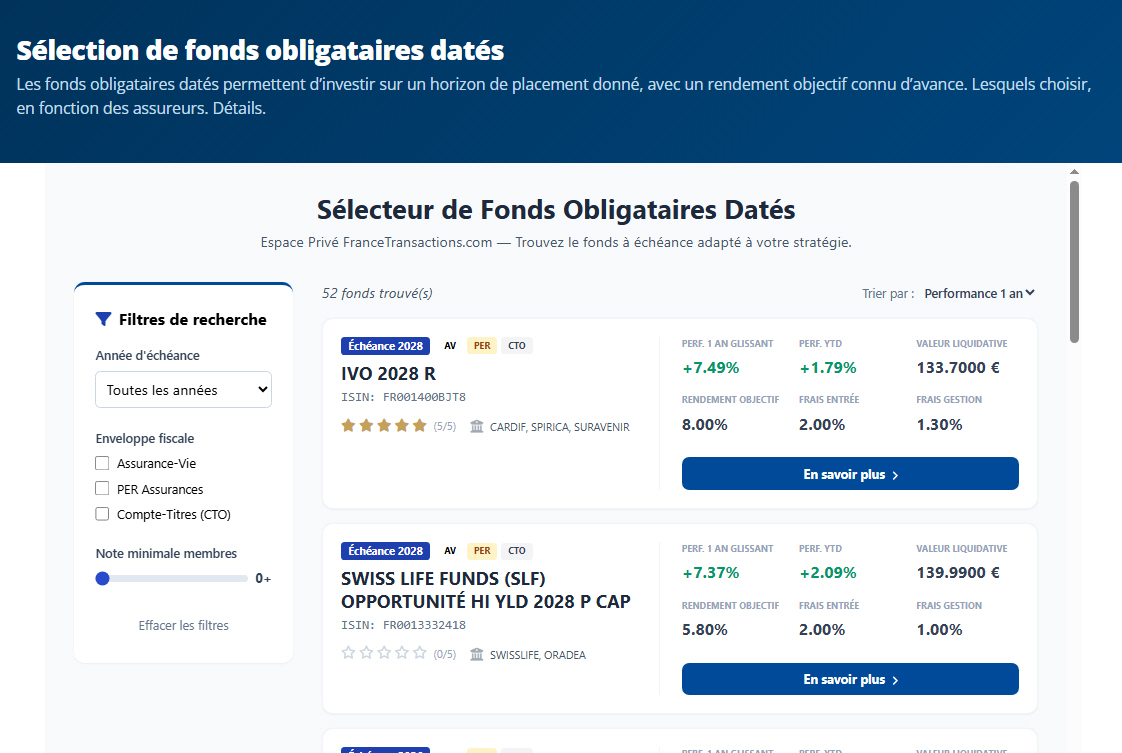
Task: Click the 1.30% frais gestion value
Action: [x=940, y=424]
